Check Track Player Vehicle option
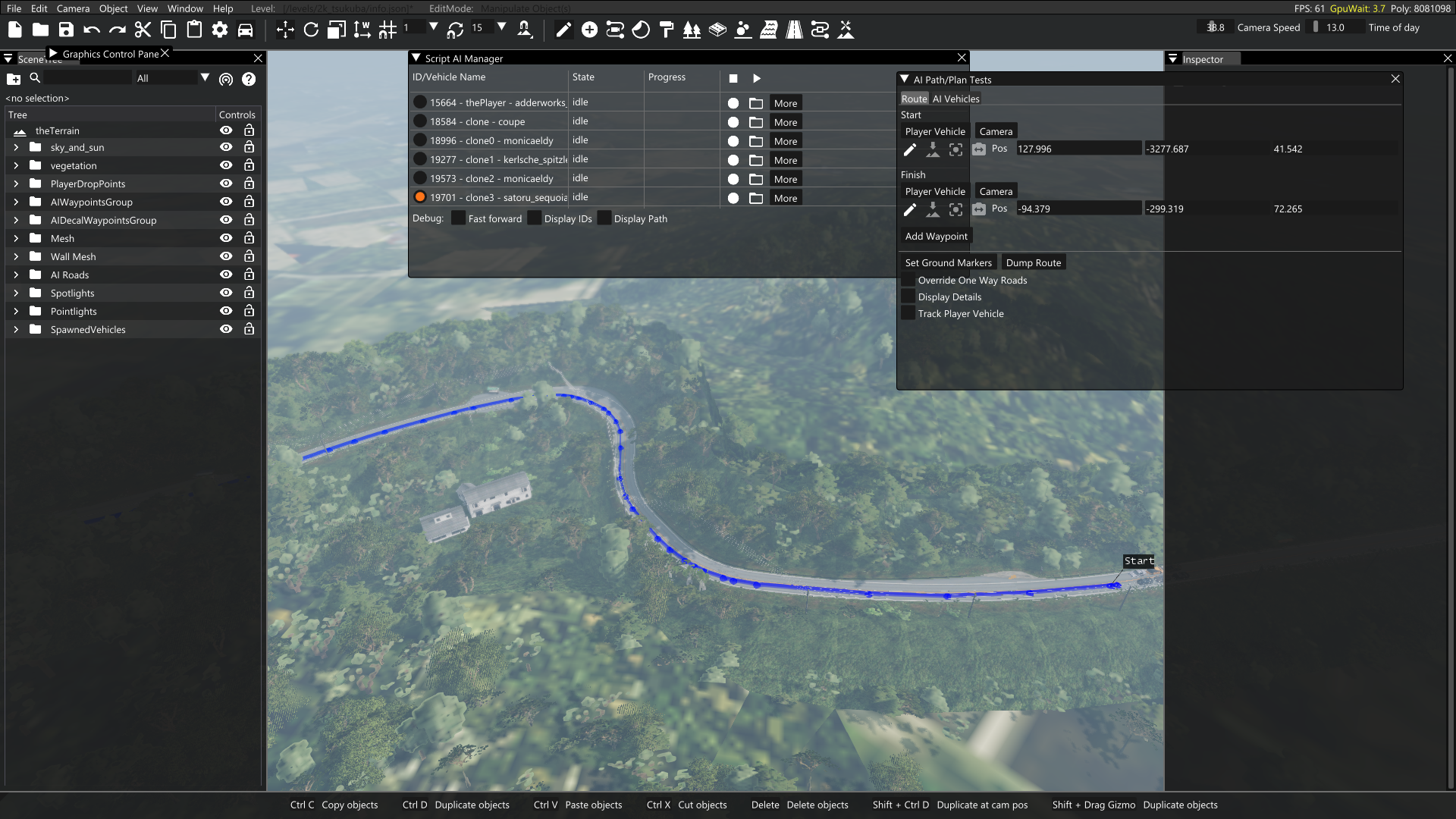The height and width of the screenshot is (819, 1456). point(908,313)
